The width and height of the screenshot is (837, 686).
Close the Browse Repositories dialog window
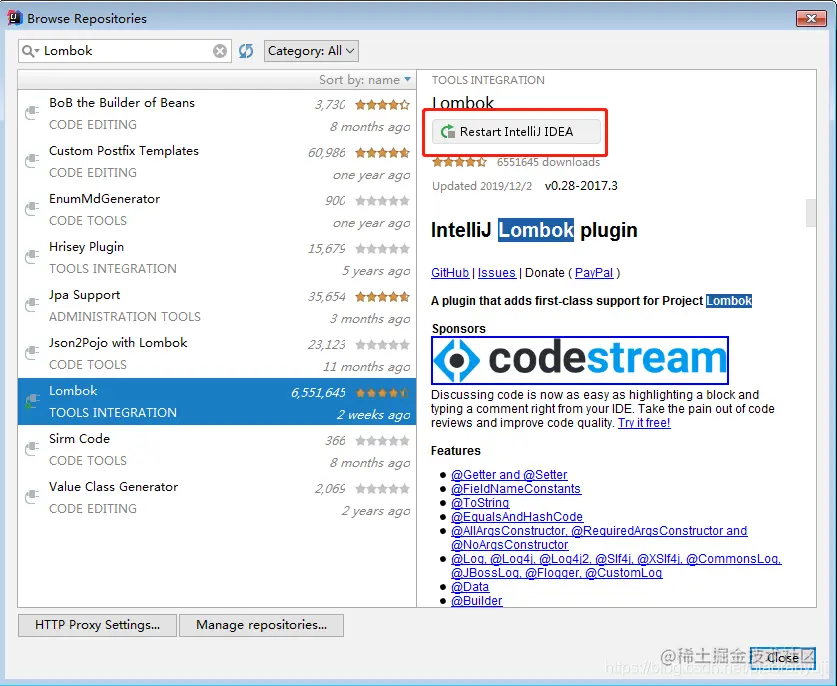point(811,19)
